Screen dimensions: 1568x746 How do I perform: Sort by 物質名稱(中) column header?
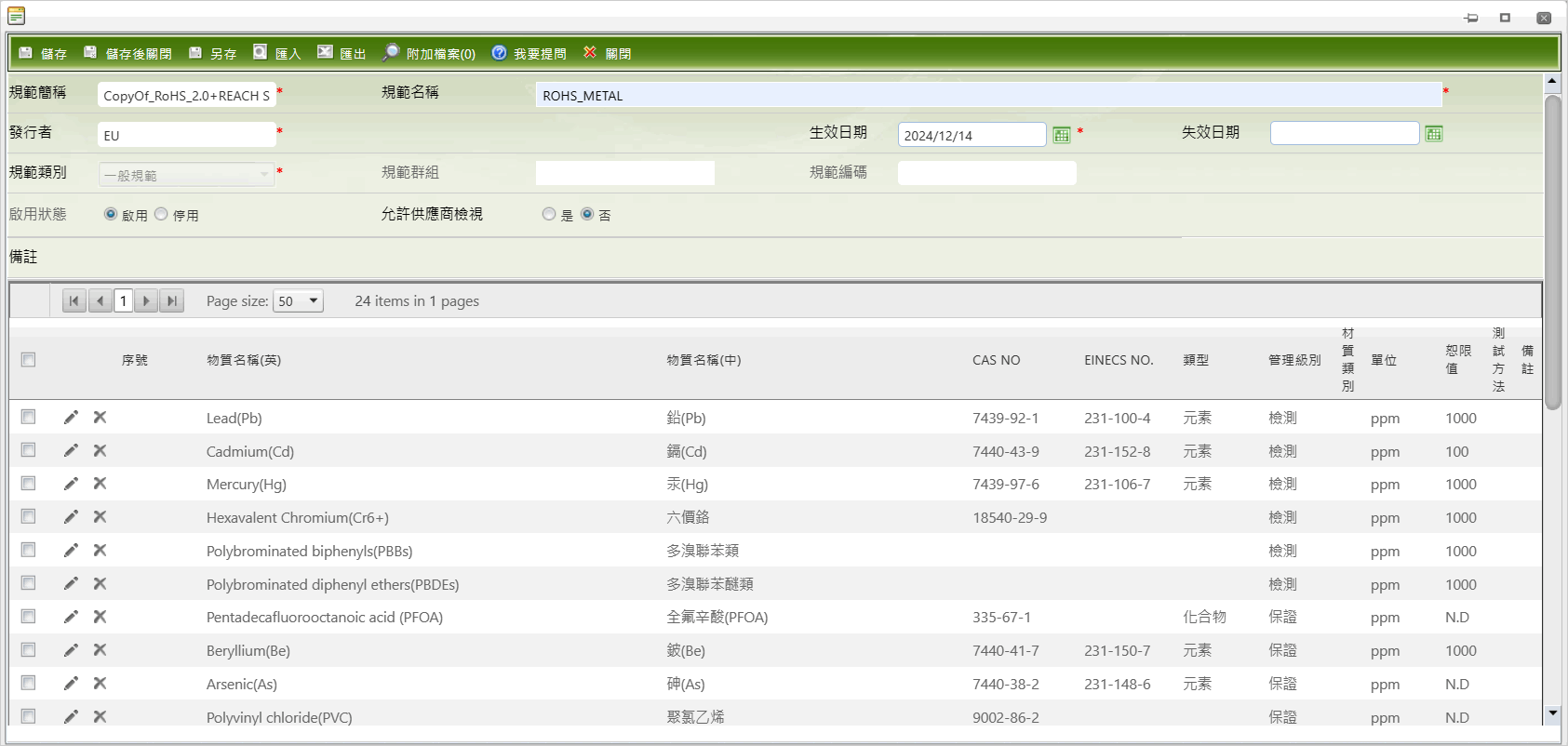click(704, 360)
